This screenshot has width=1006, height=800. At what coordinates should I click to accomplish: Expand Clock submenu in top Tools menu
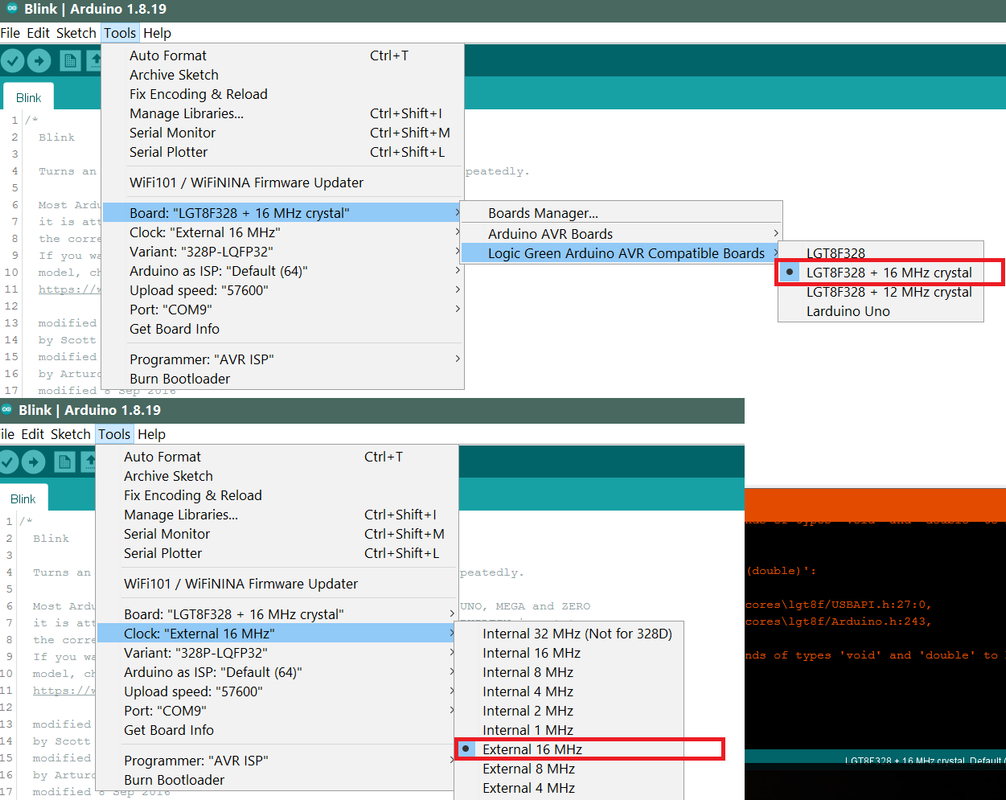(283, 232)
